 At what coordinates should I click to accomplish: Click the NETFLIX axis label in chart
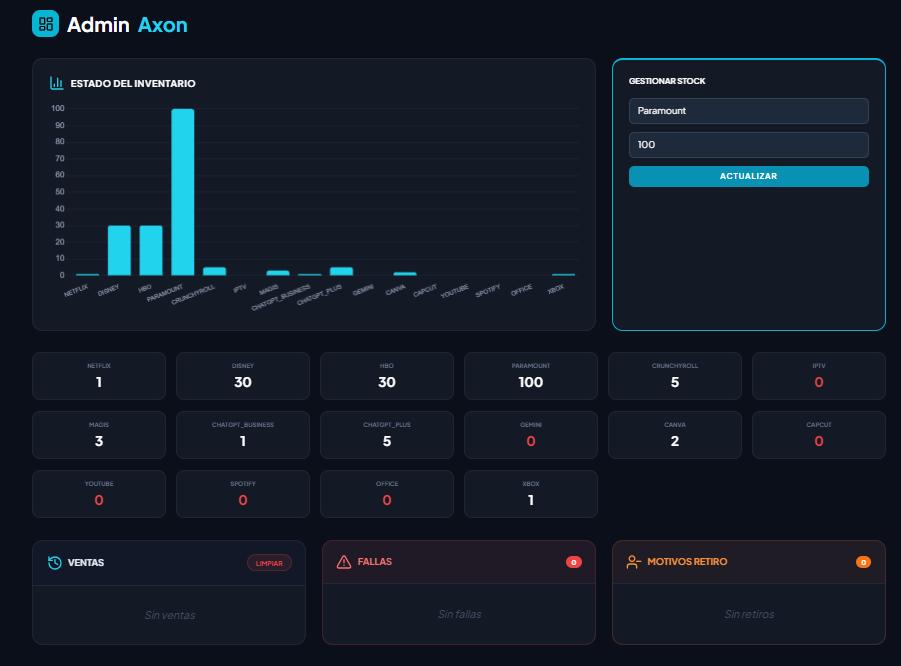click(76, 290)
